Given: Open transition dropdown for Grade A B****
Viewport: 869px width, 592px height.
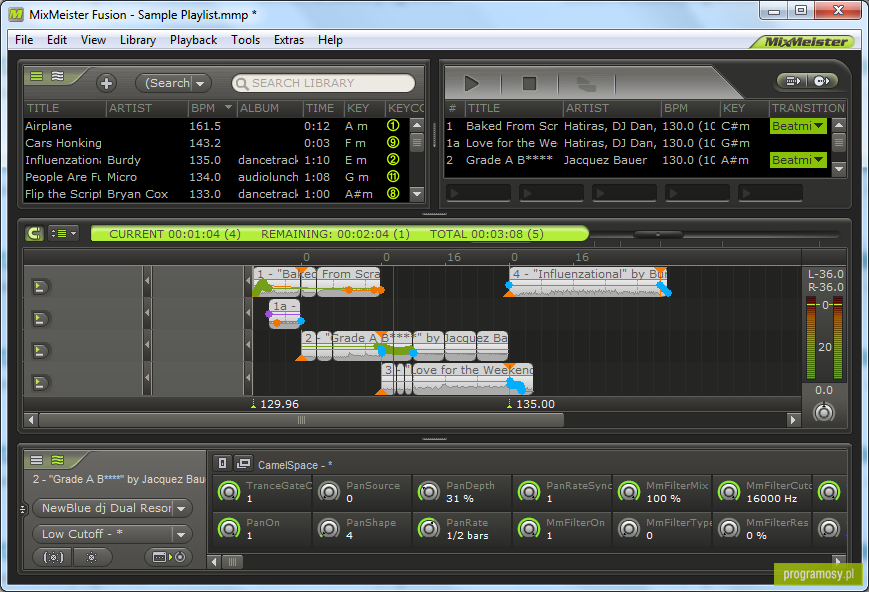Looking at the screenshot, I should click(798, 160).
